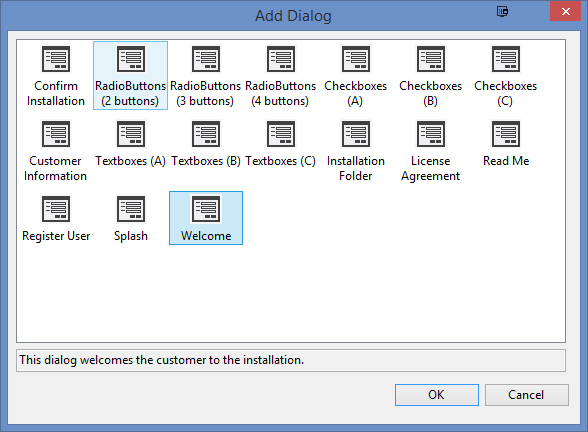Choose Textboxes (B) dialog item

pos(206,143)
